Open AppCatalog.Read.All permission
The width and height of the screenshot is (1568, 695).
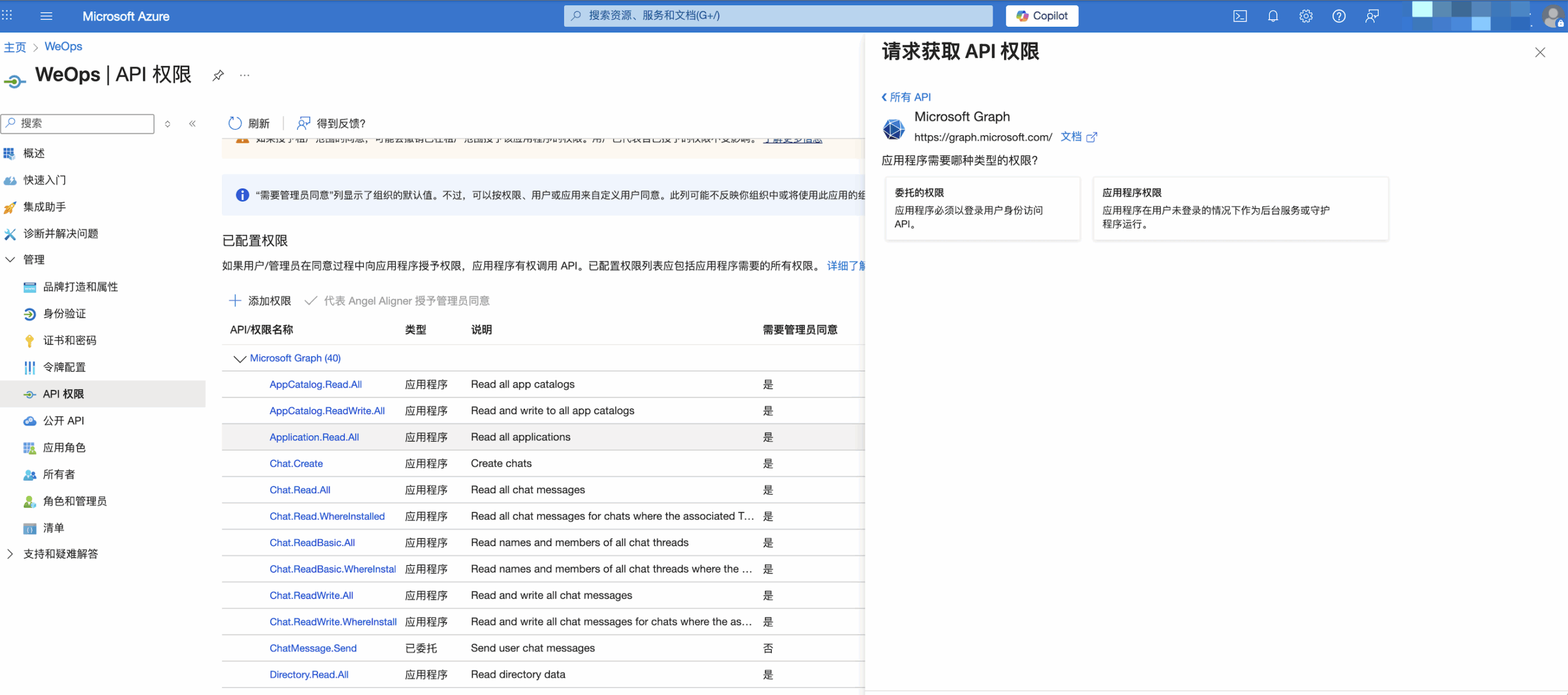click(x=315, y=385)
